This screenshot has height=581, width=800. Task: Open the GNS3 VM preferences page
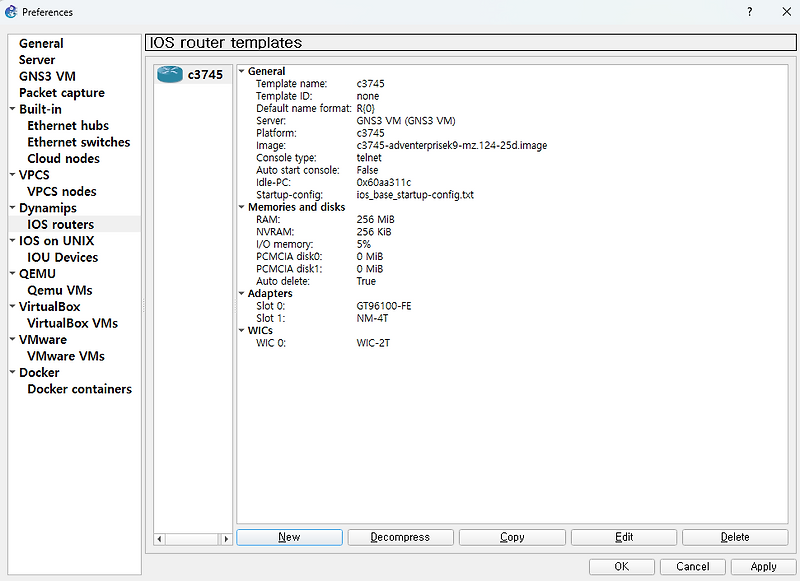click(48, 75)
